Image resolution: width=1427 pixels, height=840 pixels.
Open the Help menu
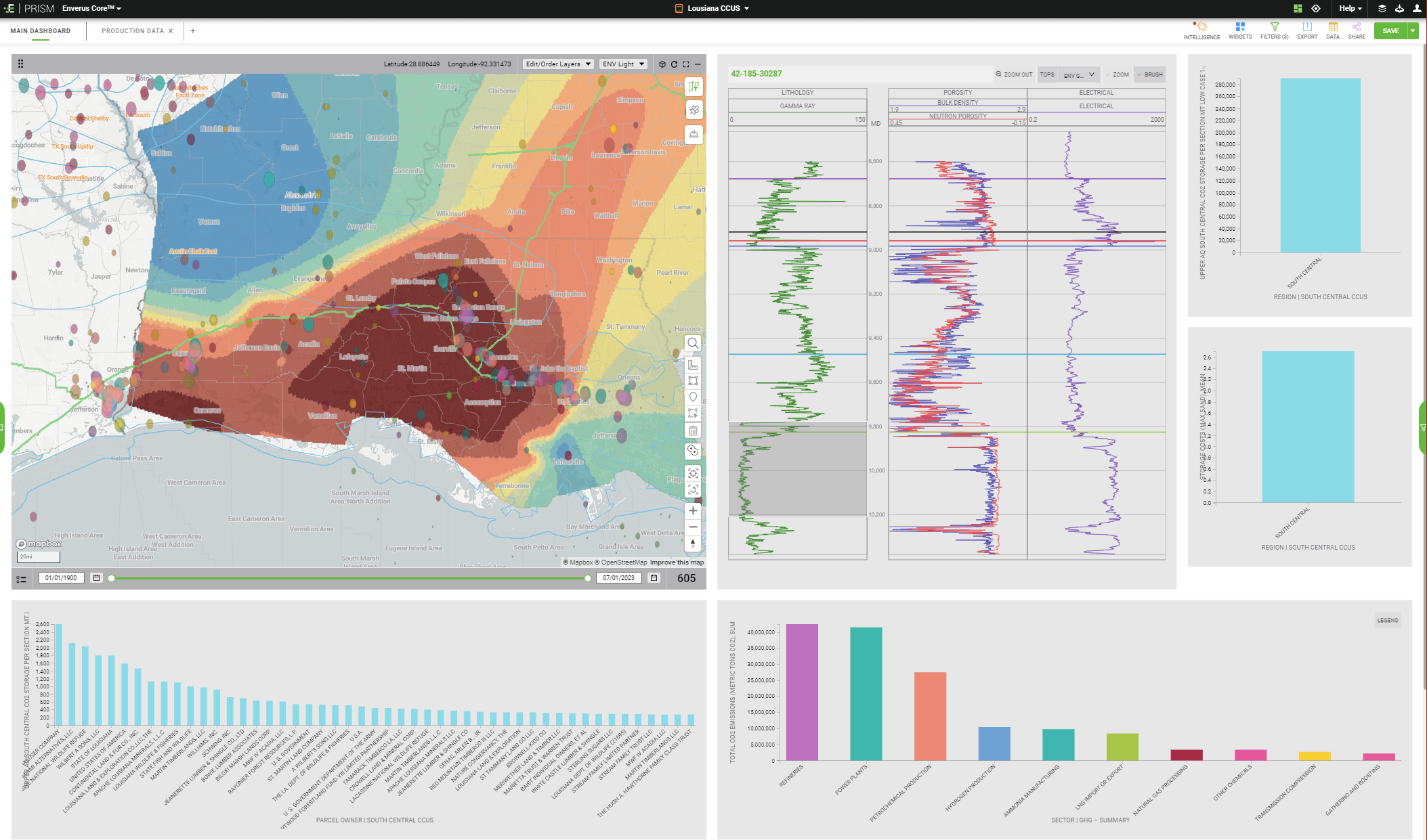coord(1350,8)
